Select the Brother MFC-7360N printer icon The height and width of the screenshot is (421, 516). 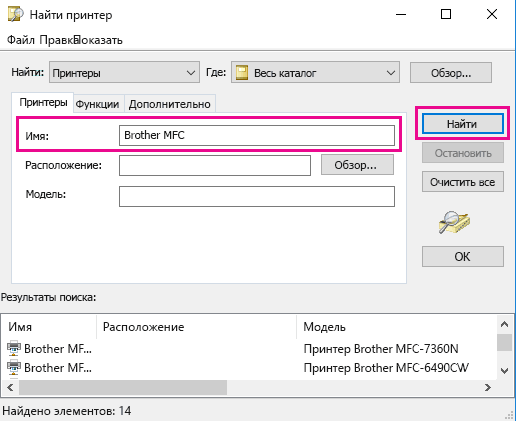pyautogui.click(x=14, y=349)
